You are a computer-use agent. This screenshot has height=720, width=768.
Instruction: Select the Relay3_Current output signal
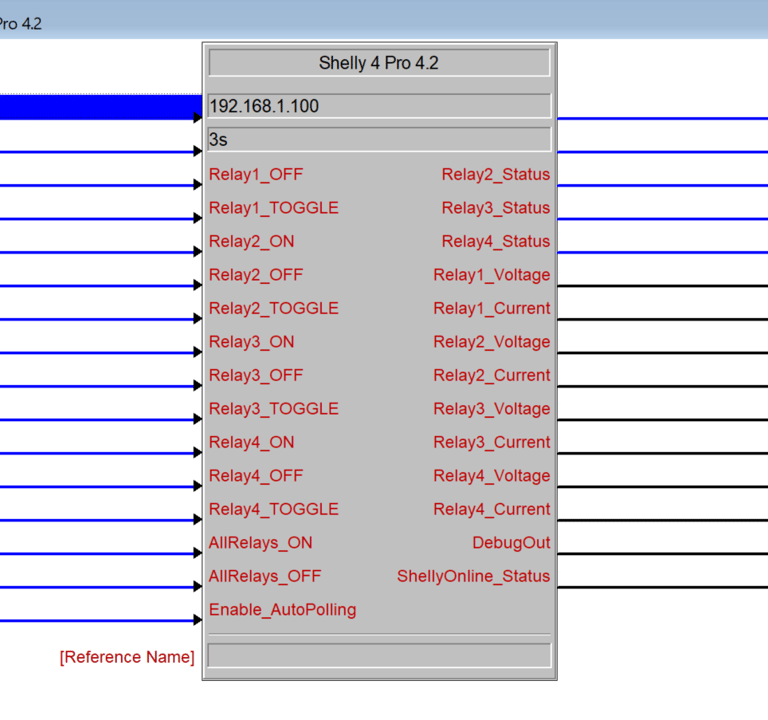tap(492, 442)
